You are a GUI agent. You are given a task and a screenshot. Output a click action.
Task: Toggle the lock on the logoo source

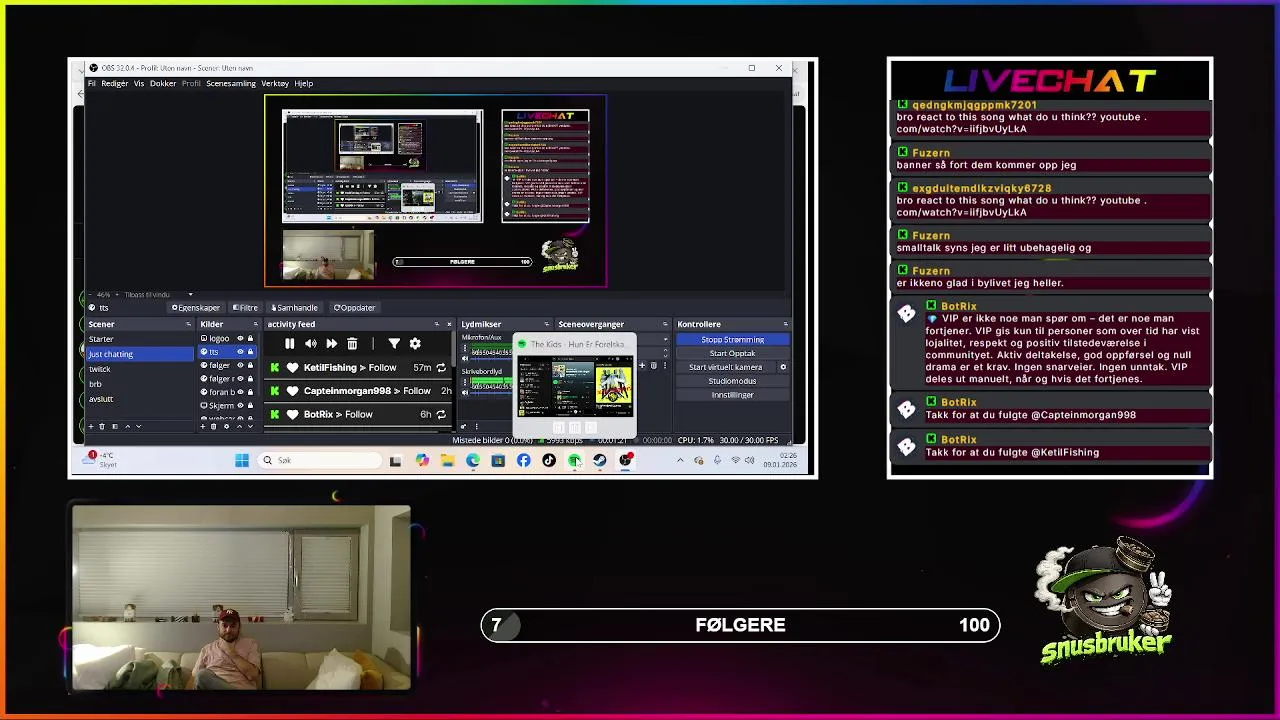coord(250,338)
